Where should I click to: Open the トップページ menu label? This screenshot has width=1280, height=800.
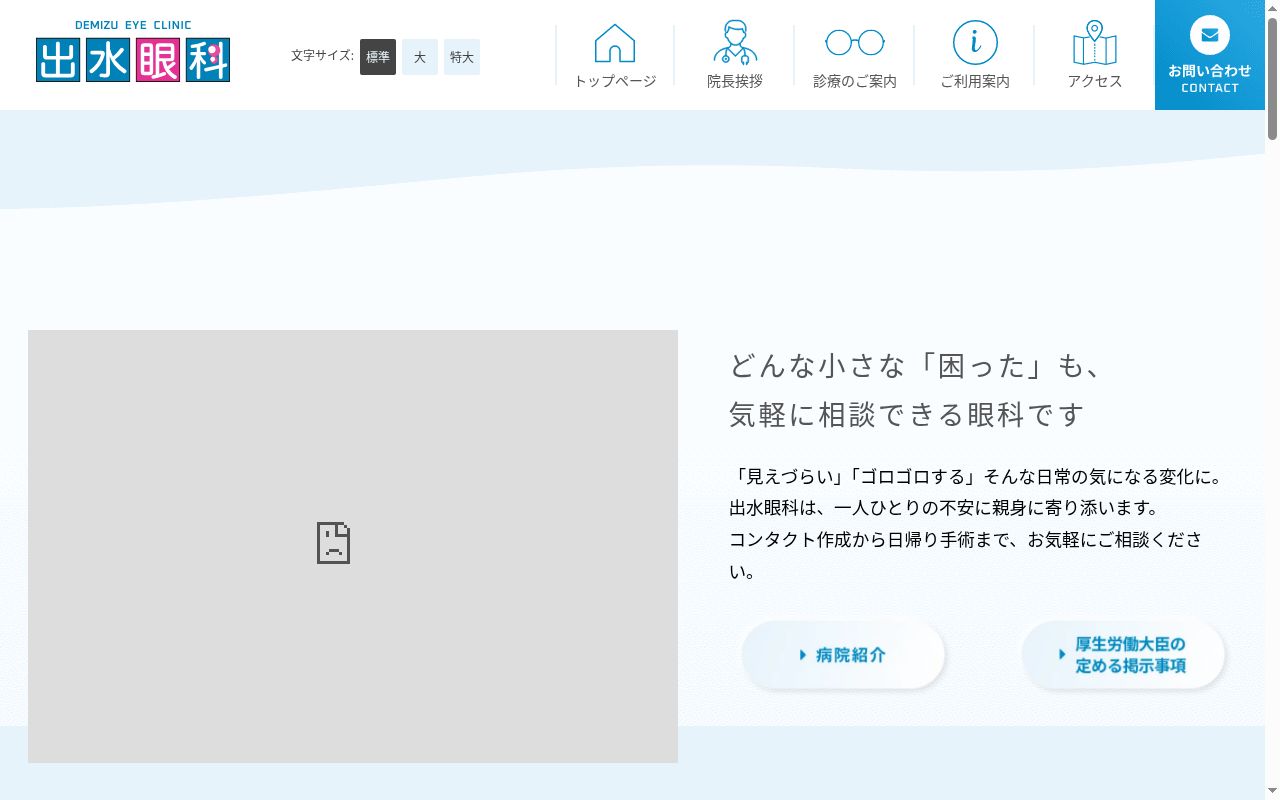[615, 82]
